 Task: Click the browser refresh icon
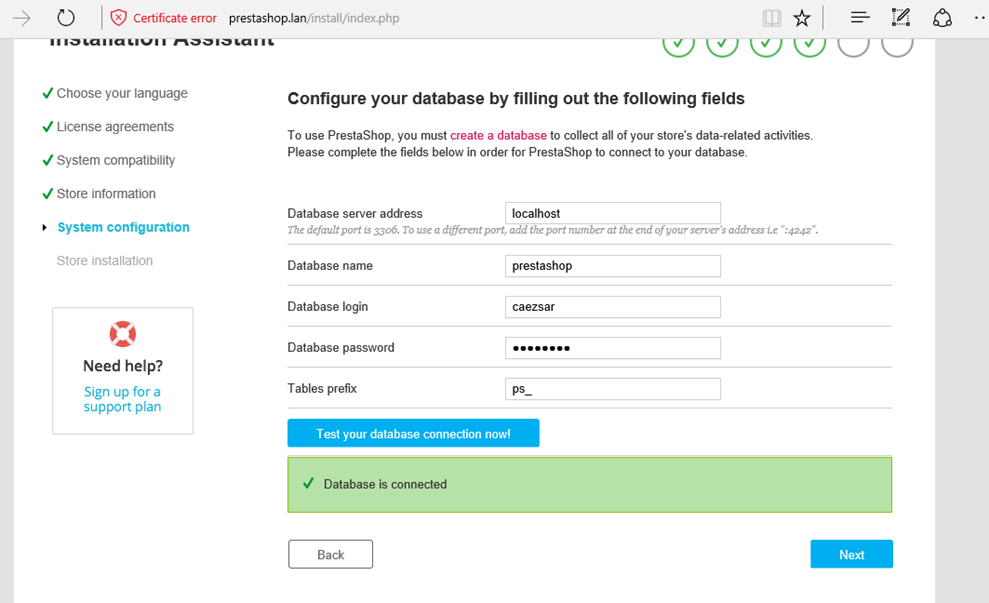pos(66,17)
